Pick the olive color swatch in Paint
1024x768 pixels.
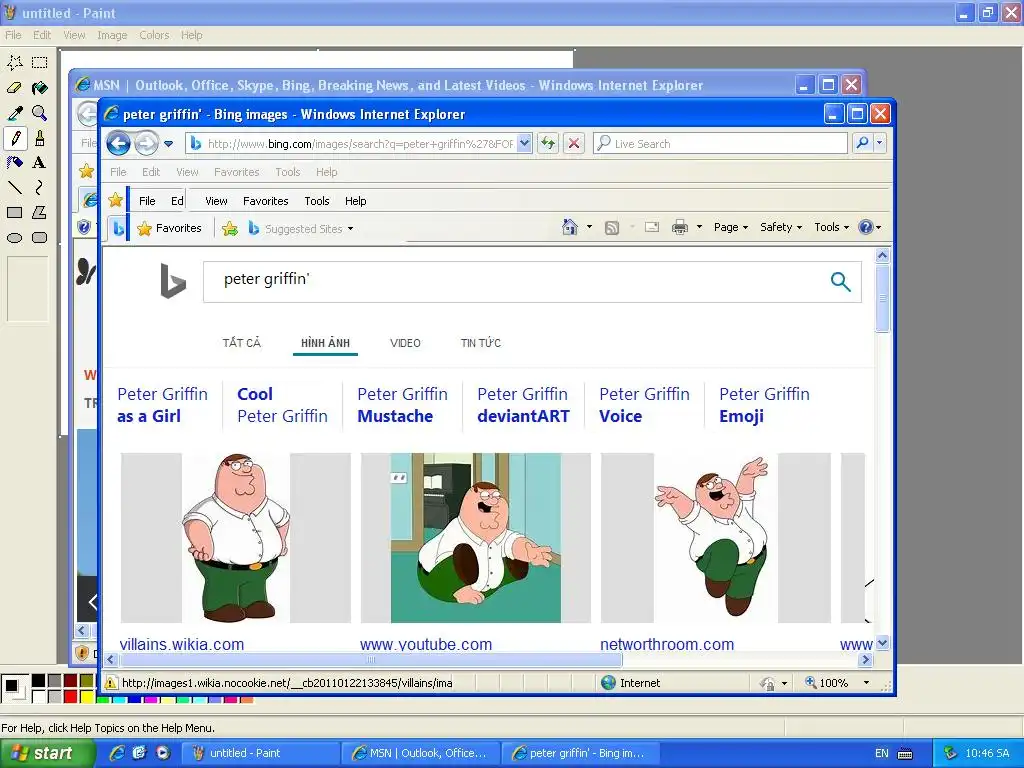click(86, 681)
